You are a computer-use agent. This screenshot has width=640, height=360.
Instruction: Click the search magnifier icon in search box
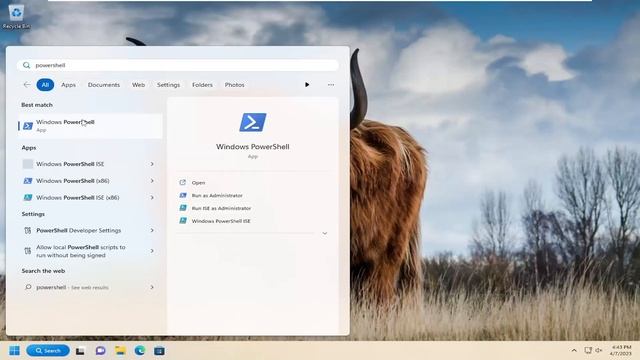27,65
